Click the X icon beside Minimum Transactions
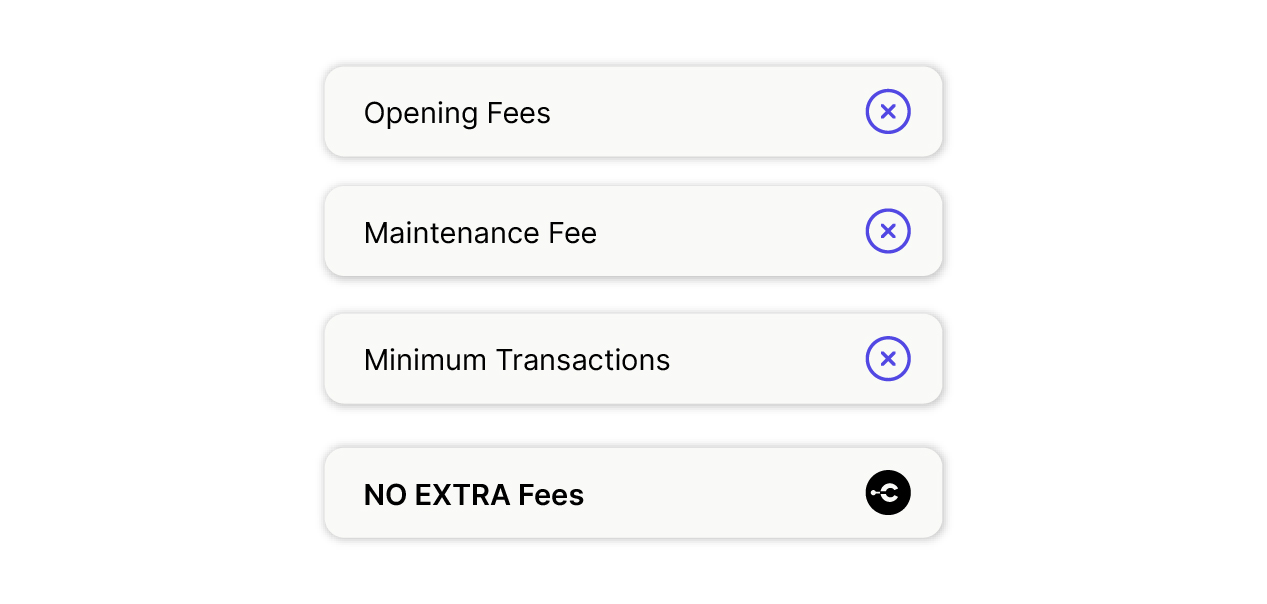 pos(888,359)
